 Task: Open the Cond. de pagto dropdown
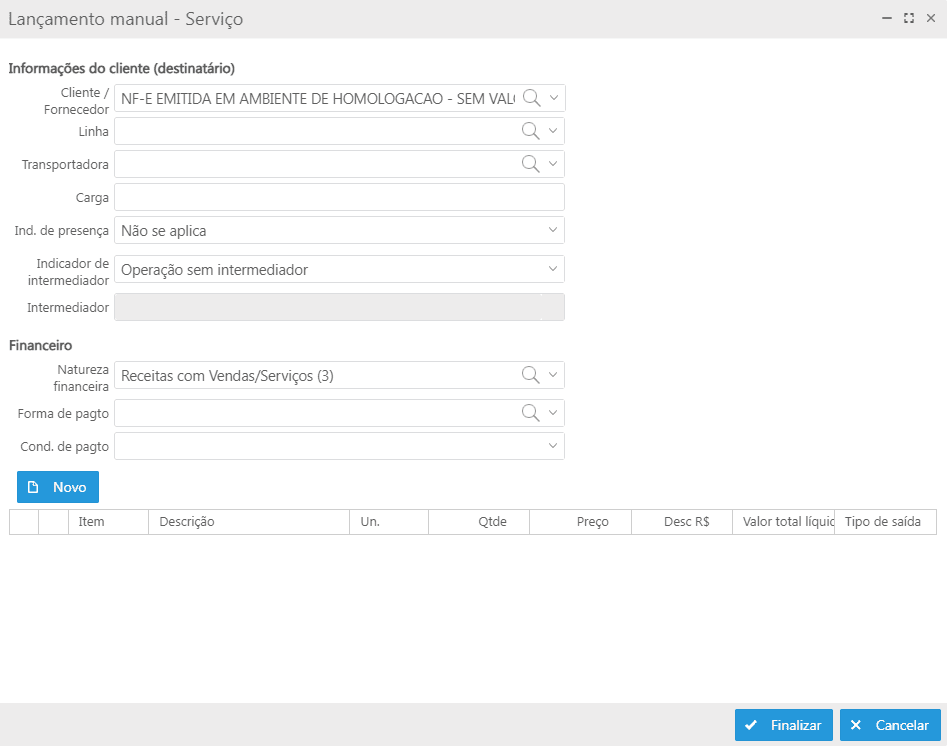tap(339, 446)
